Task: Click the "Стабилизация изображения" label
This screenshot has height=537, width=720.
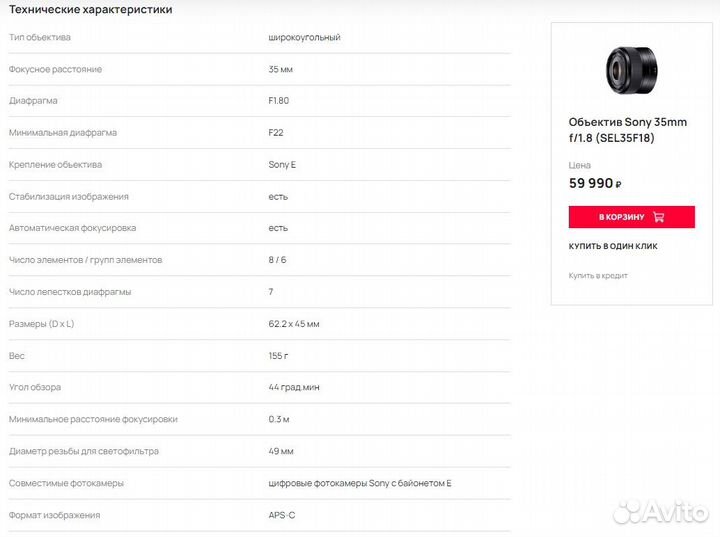Action: coord(68,197)
